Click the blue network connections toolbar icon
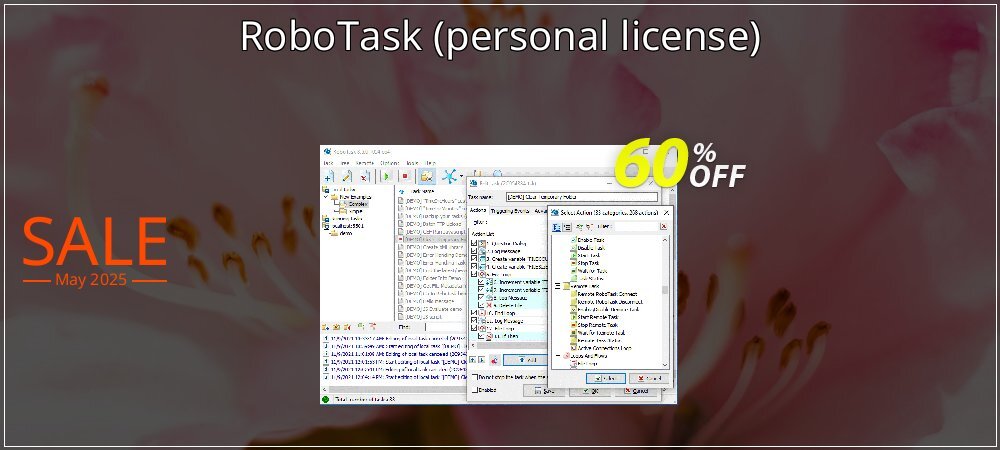The height and width of the screenshot is (450, 1000). coord(452,177)
